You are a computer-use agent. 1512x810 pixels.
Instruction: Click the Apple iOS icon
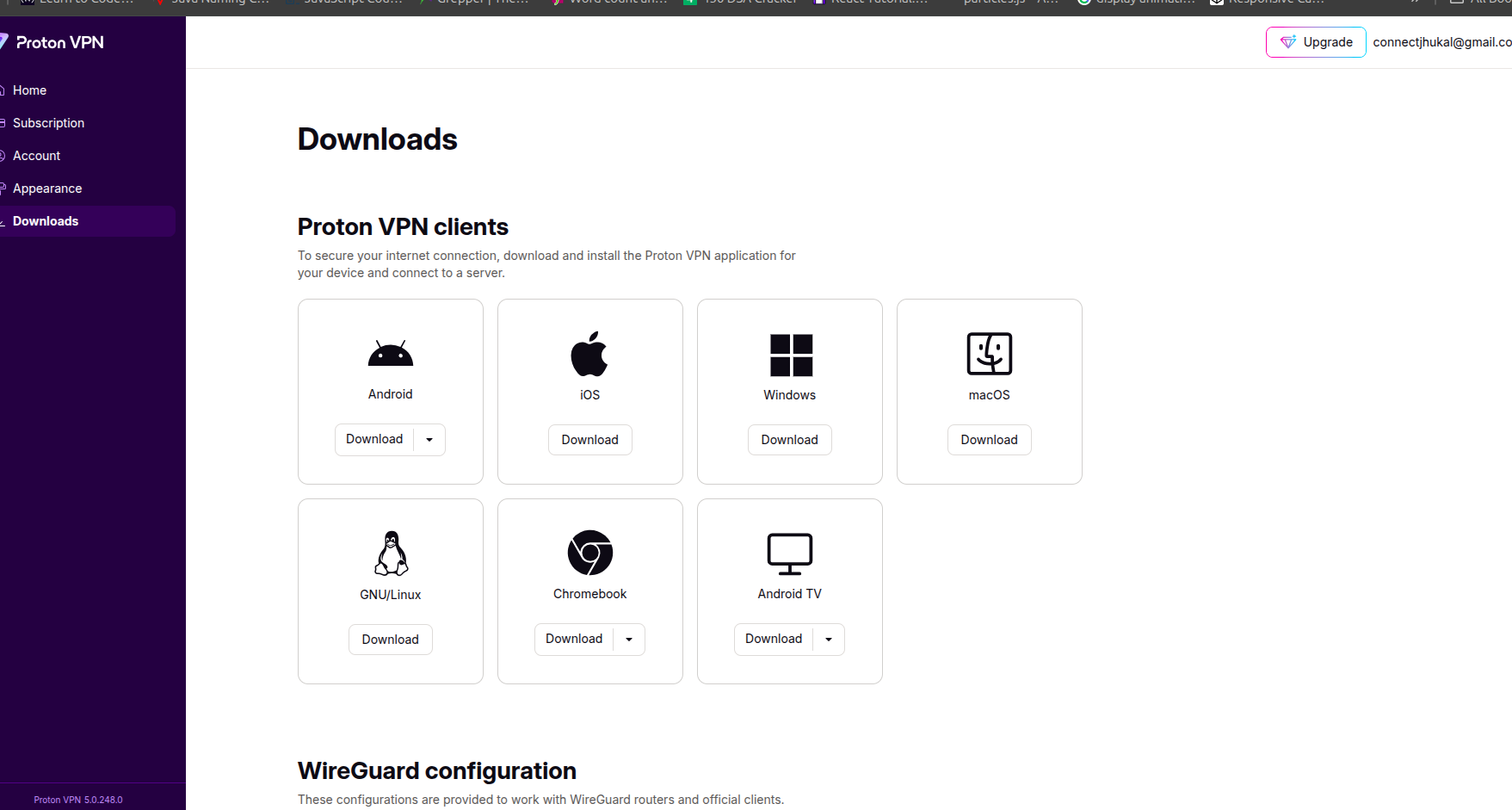589,354
